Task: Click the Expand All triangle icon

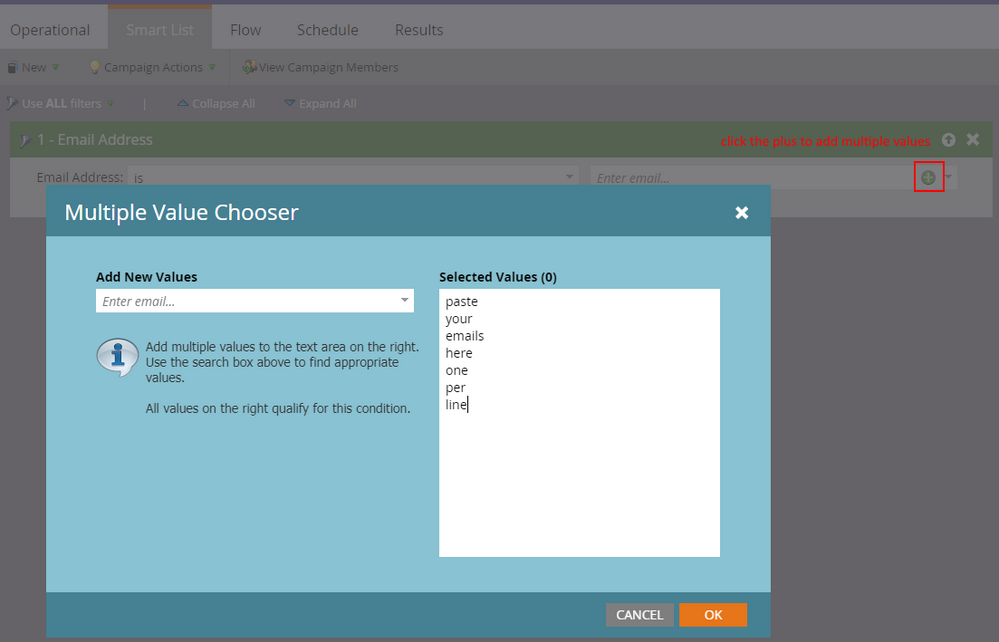Action: [x=289, y=103]
